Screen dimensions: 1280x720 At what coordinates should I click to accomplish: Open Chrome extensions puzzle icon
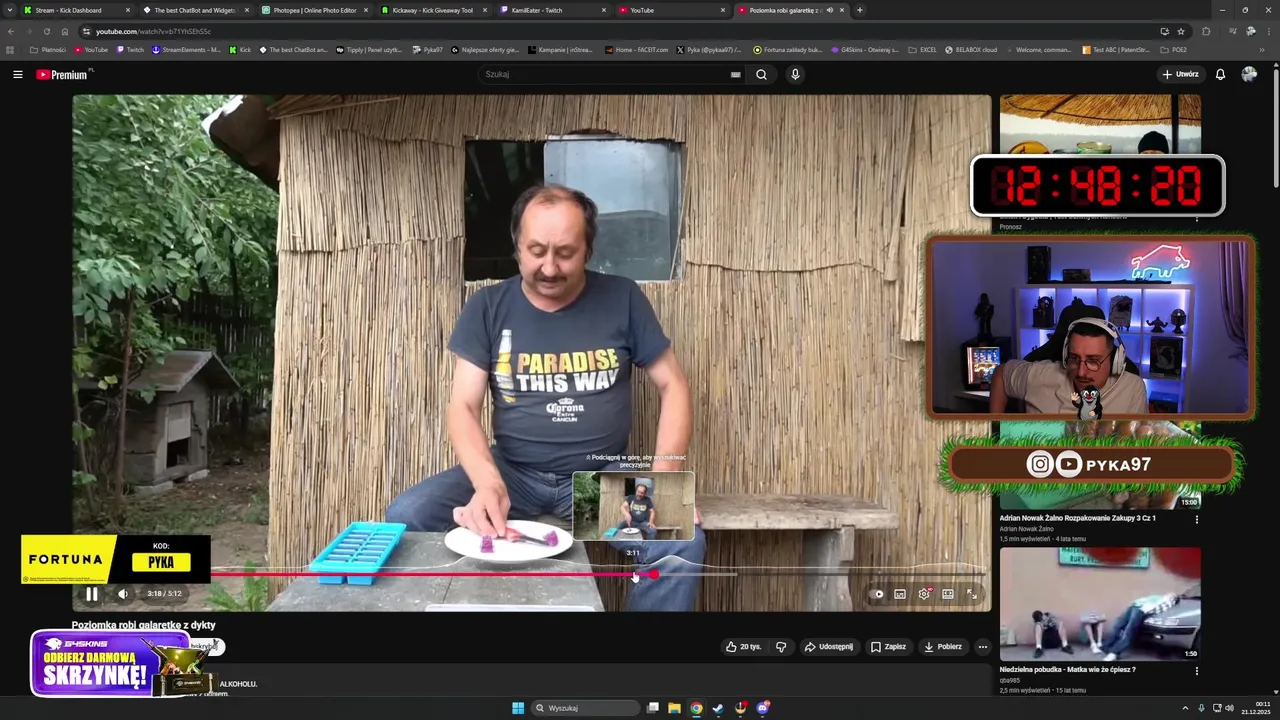(1206, 31)
